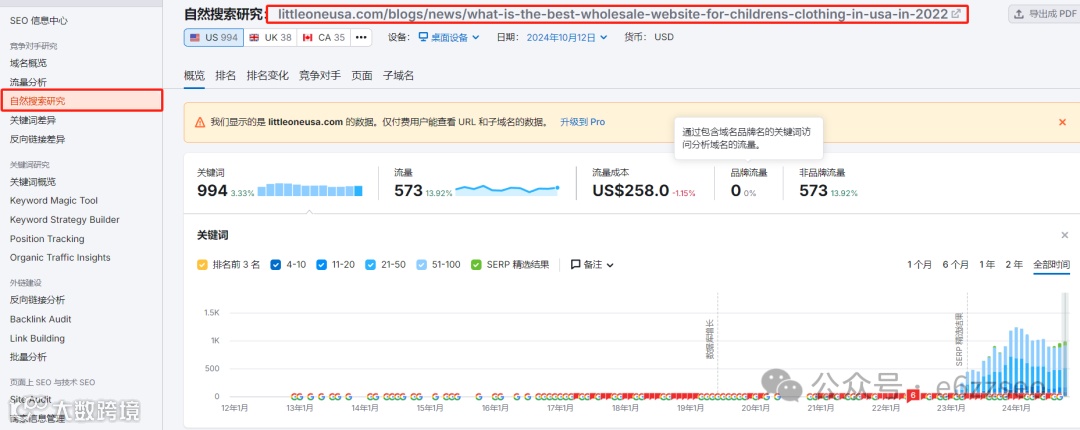The width and height of the screenshot is (1080, 430).
Task: Toggle the SERP 精选结果 checkbox
Action: pyautogui.click(x=476, y=265)
